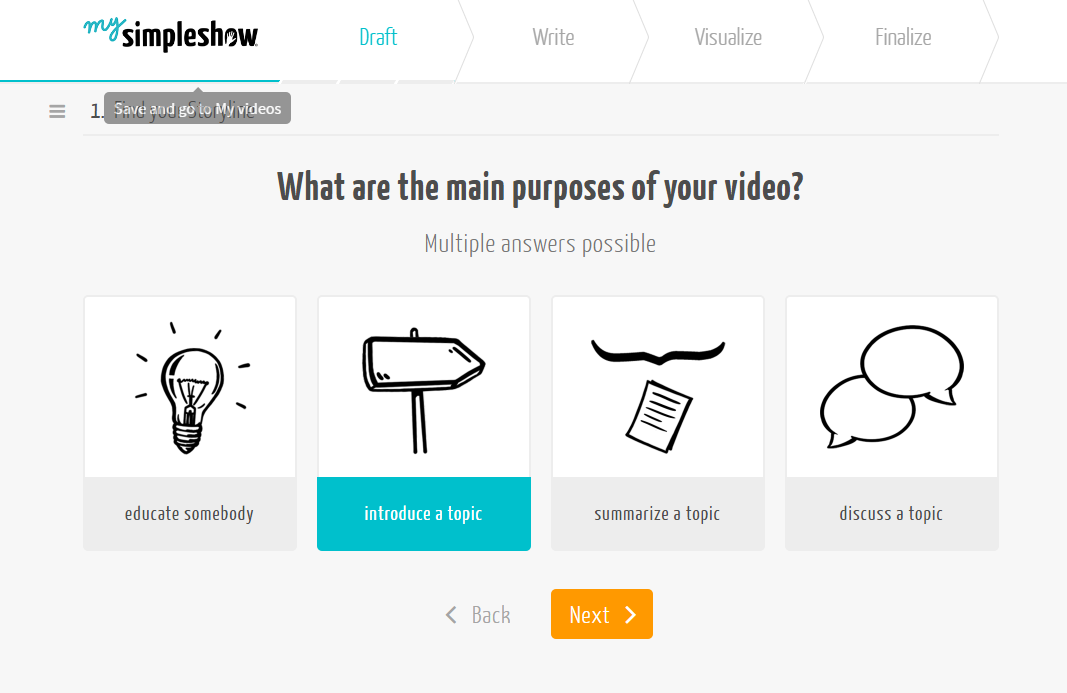Viewport: 1067px width, 693px height.
Task: Select the light bulb educate icon
Action: tap(191, 387)
